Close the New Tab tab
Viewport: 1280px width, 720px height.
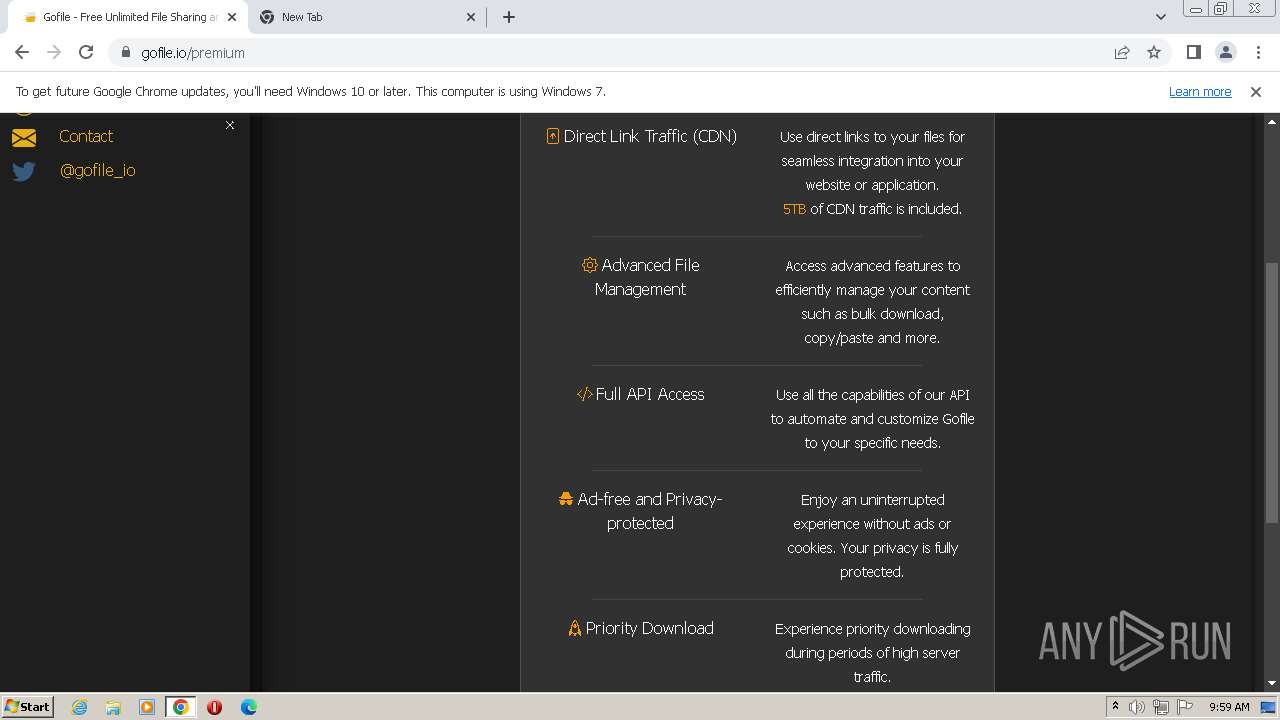point(472,17)
